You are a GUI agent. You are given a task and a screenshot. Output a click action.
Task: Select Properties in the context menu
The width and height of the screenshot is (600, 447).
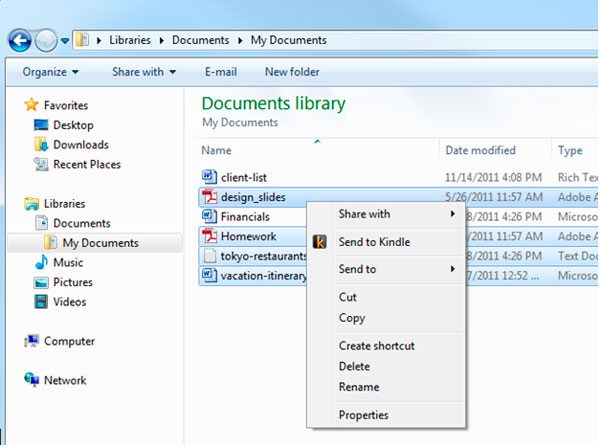(363, 415)
